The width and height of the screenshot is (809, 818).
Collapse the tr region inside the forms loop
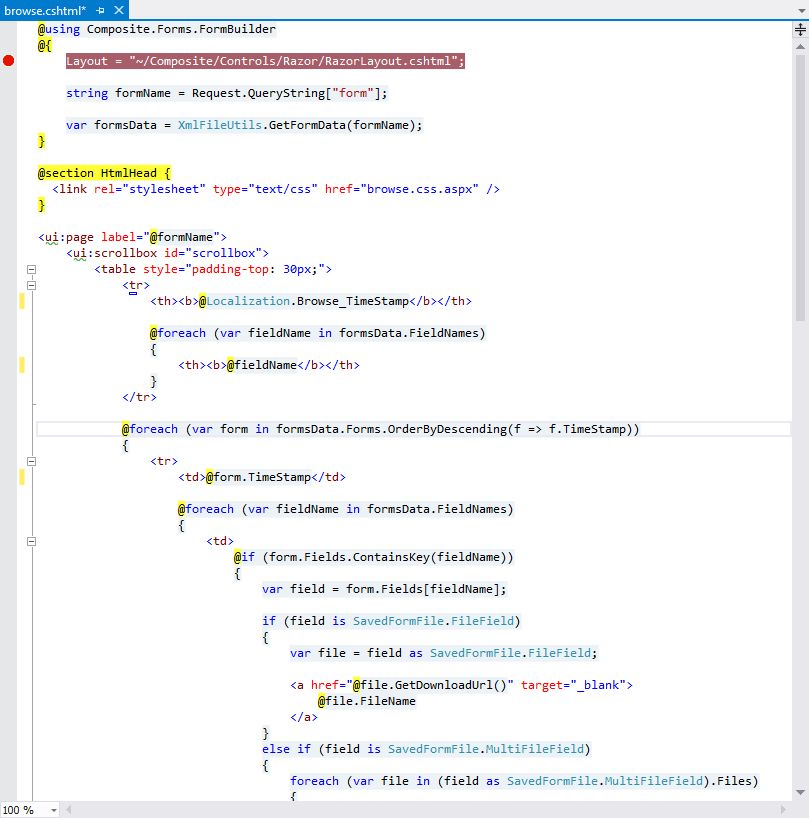[31, 461]
